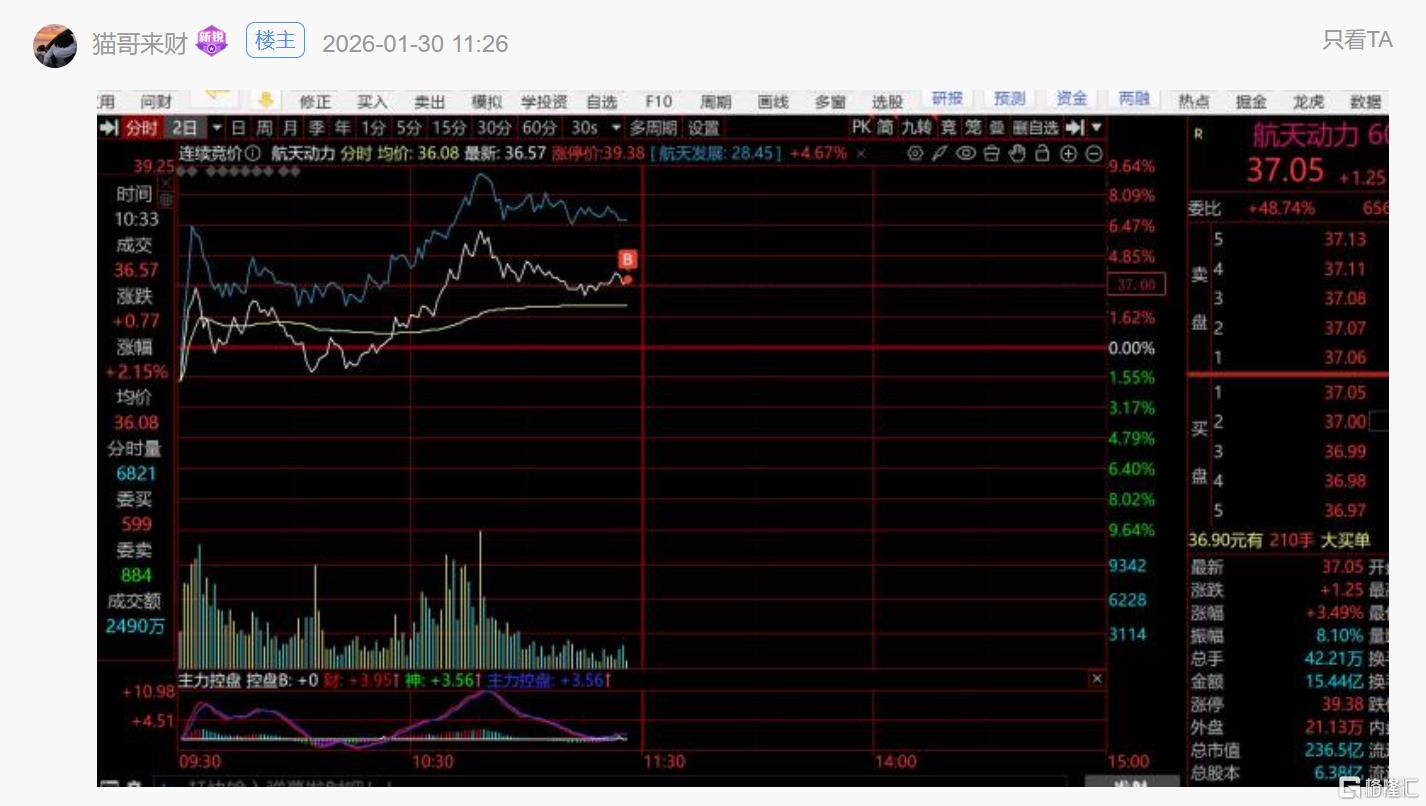Viewport: 1426px width, 806px height.
Task: Switch to the 分时 chart tab
Action: [141, 128]
